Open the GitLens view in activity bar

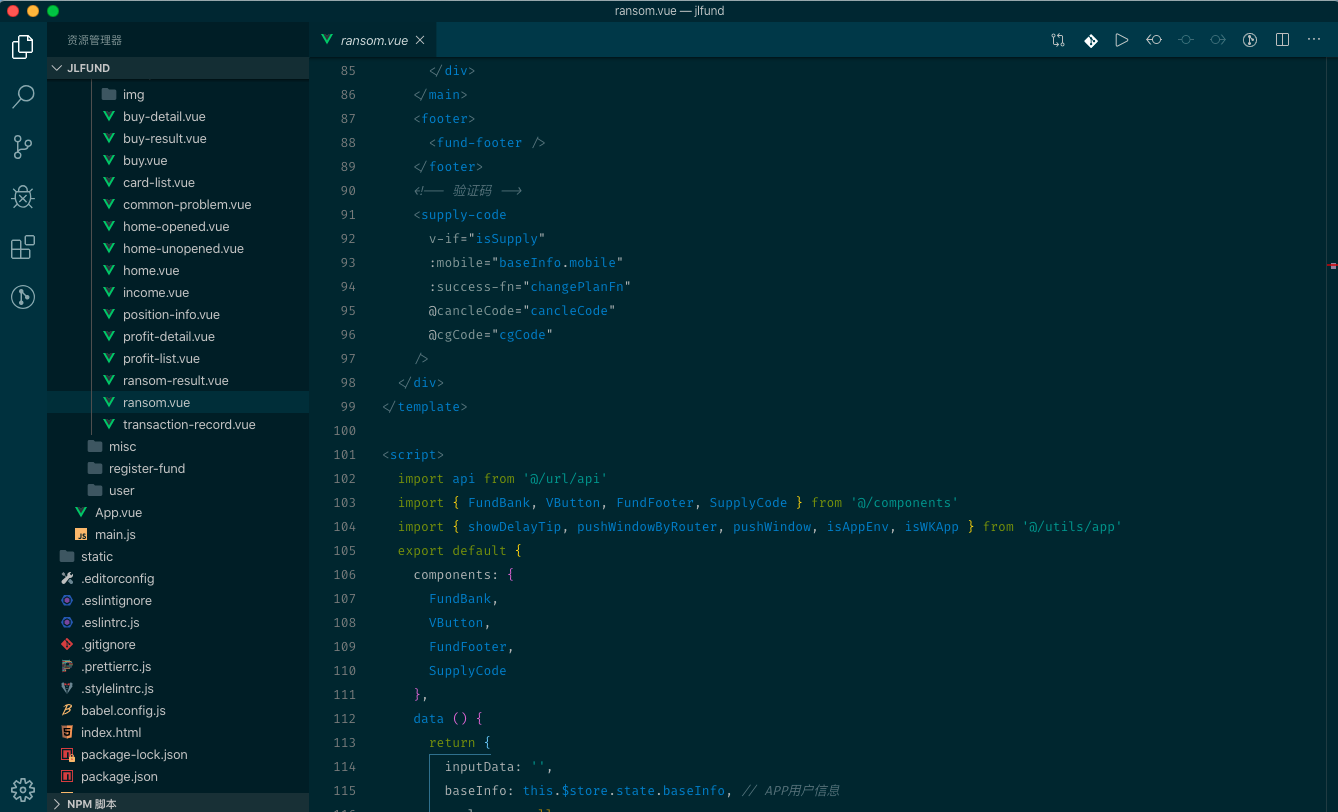pyautogui.click(x=23, y=297)
